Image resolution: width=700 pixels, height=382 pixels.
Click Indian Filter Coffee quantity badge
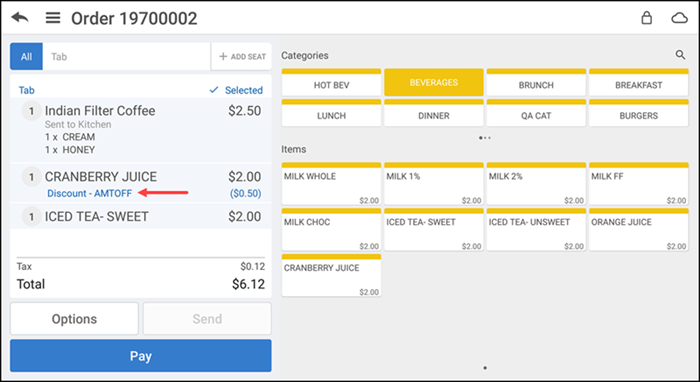[x=31, y=111]
